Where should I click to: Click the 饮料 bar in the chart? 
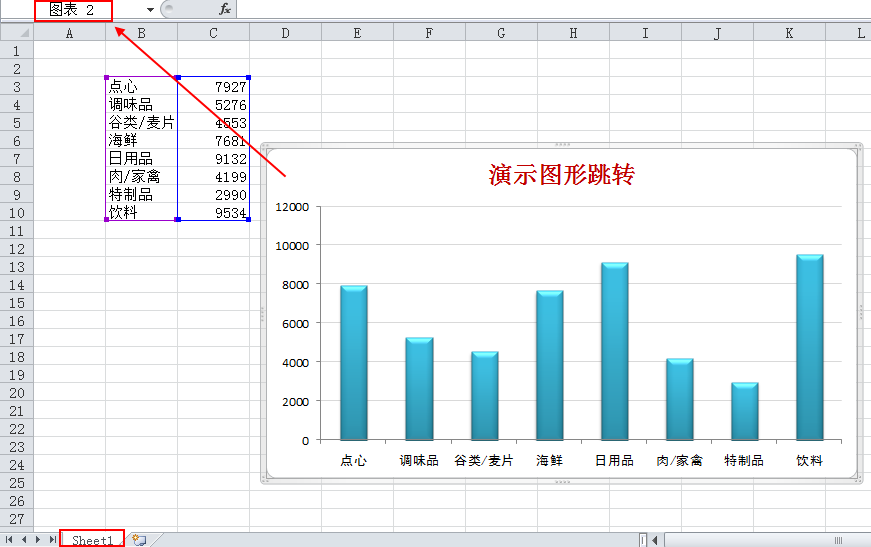[810, 348]
